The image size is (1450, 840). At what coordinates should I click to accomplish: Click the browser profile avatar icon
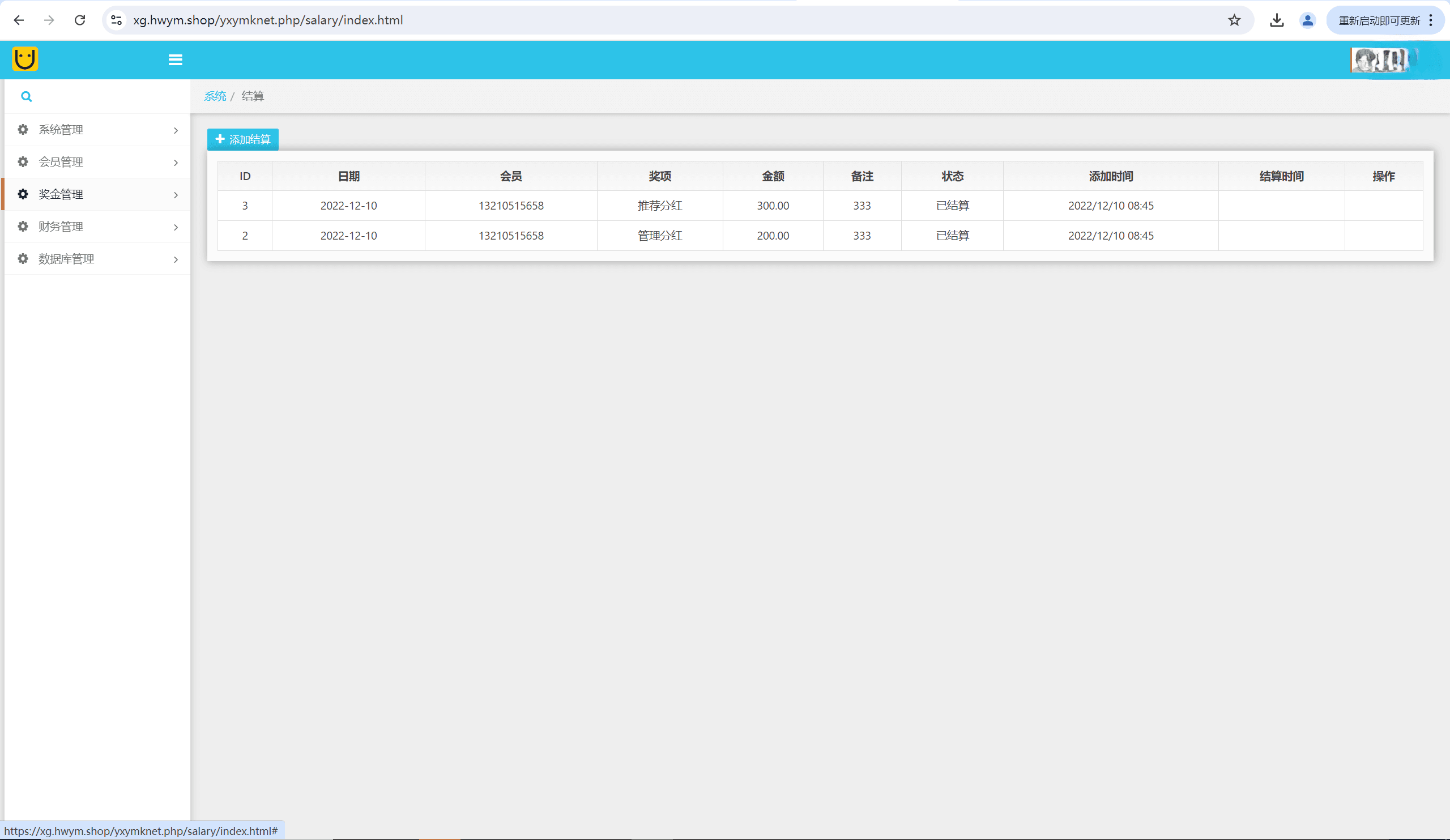1307,21
